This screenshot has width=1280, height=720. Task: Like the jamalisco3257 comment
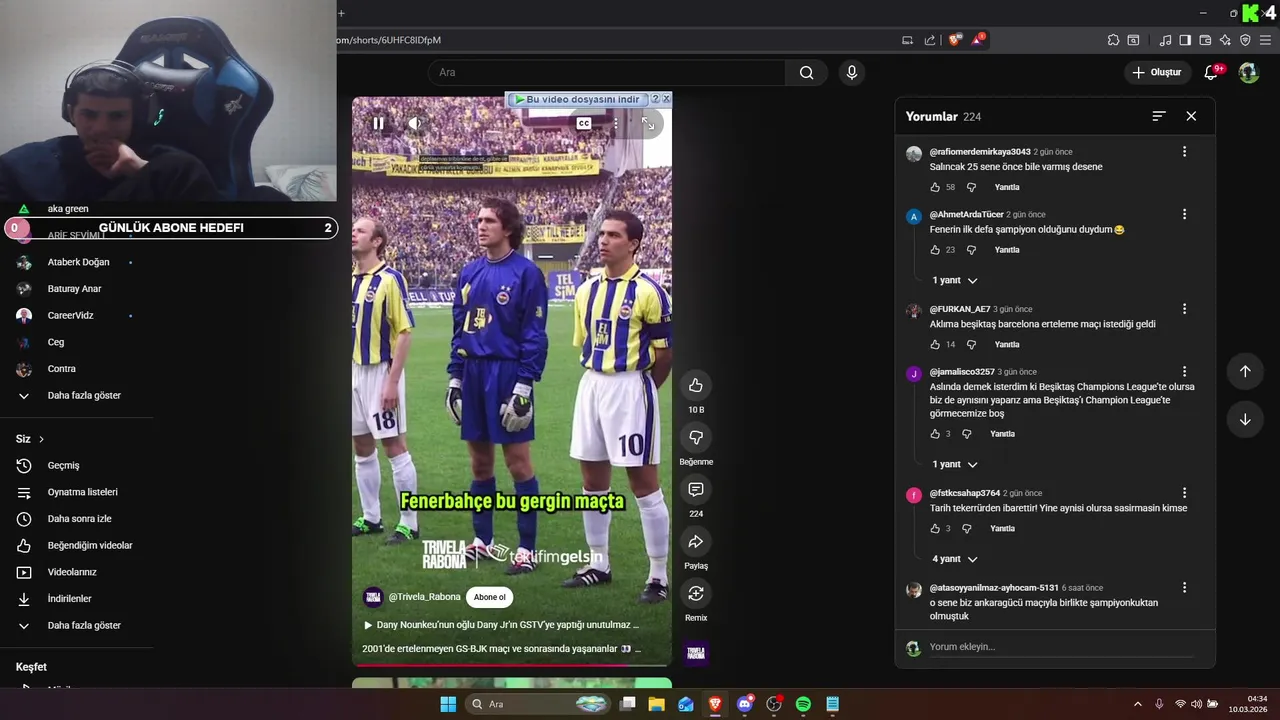[935, 434]
